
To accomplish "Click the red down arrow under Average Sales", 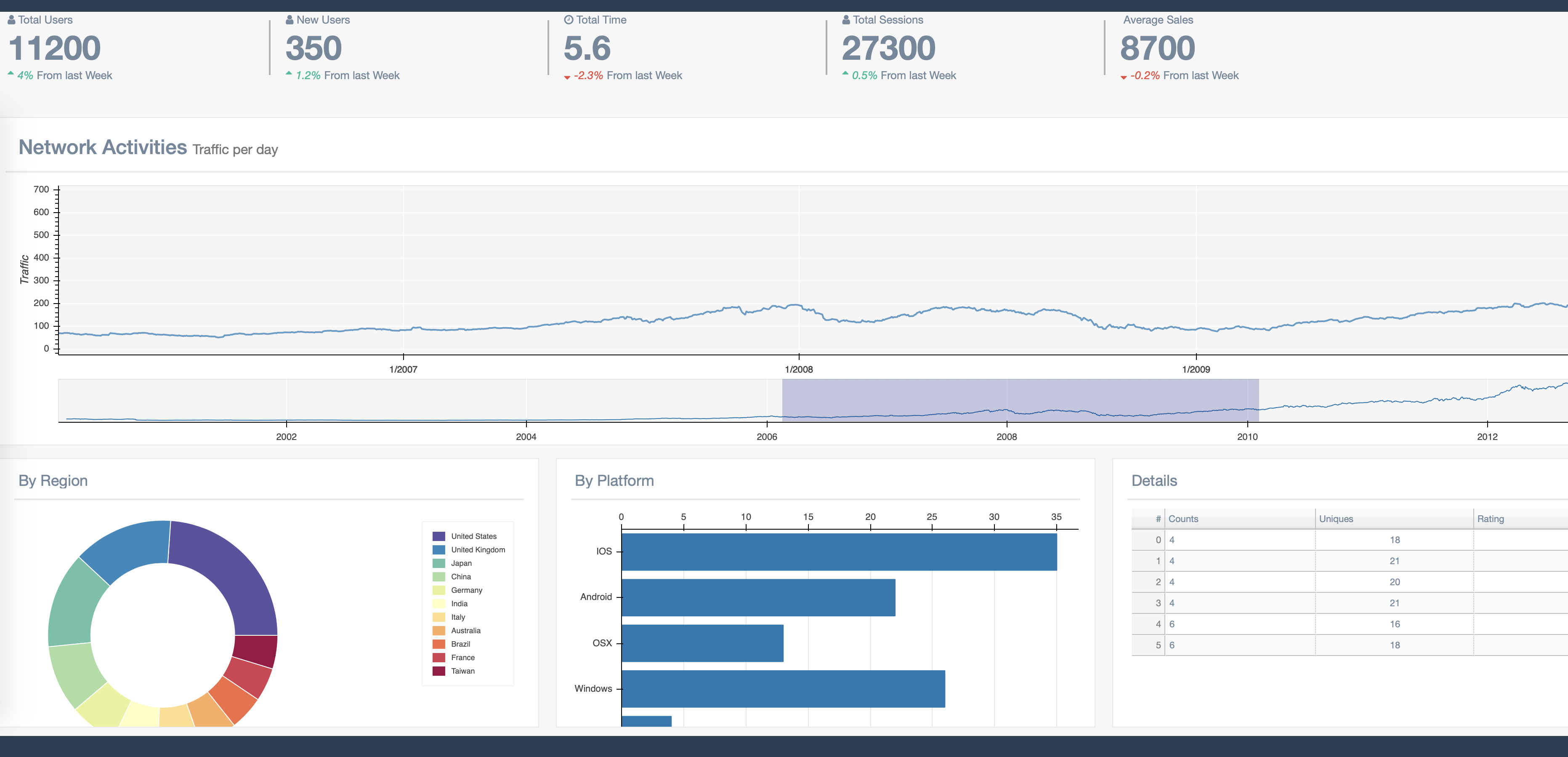I will tap(1124, 77).
